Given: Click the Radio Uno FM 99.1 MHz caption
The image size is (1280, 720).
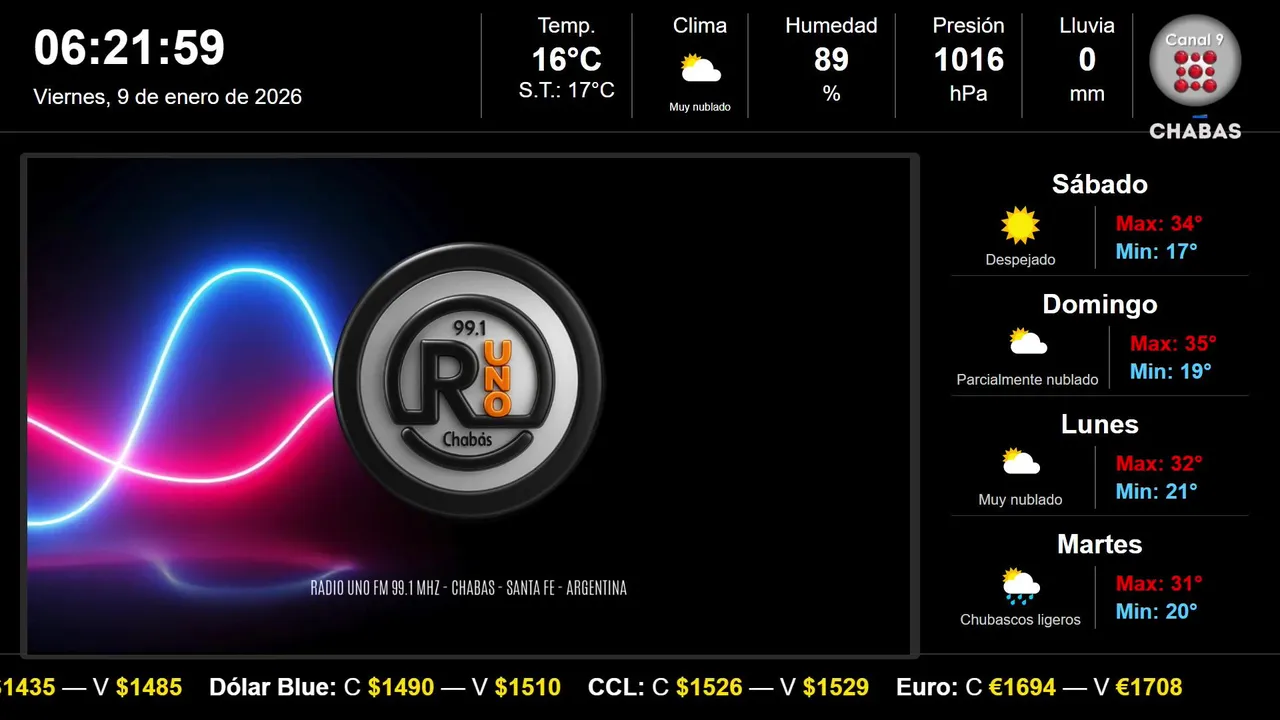Looking at the screenshot, I should pos(468,588).
